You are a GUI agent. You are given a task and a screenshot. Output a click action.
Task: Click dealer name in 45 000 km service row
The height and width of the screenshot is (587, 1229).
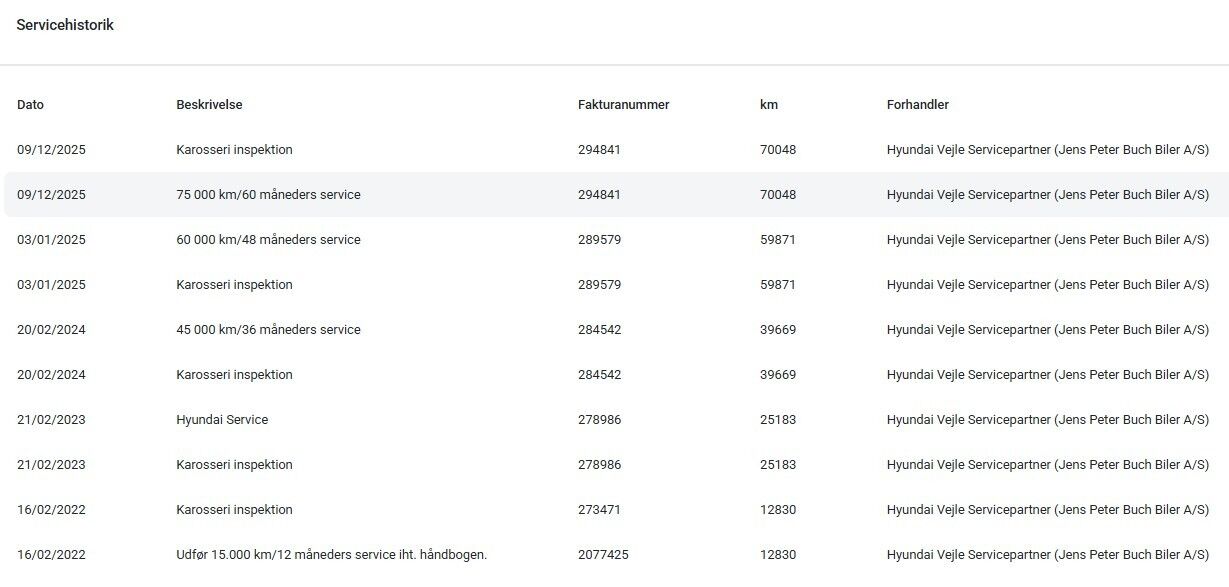1047,330
